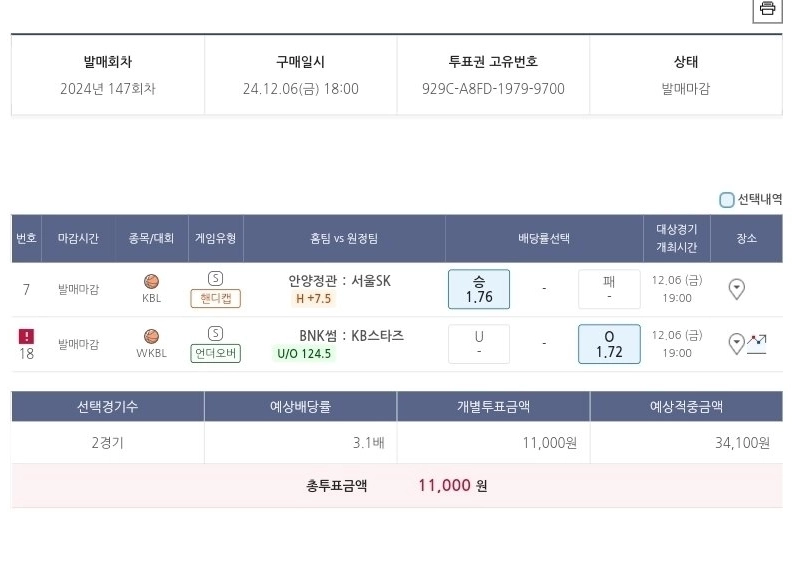800x563 pixels.
Task: Click the 핸디캡 game type tag
Action: [215, 298]
